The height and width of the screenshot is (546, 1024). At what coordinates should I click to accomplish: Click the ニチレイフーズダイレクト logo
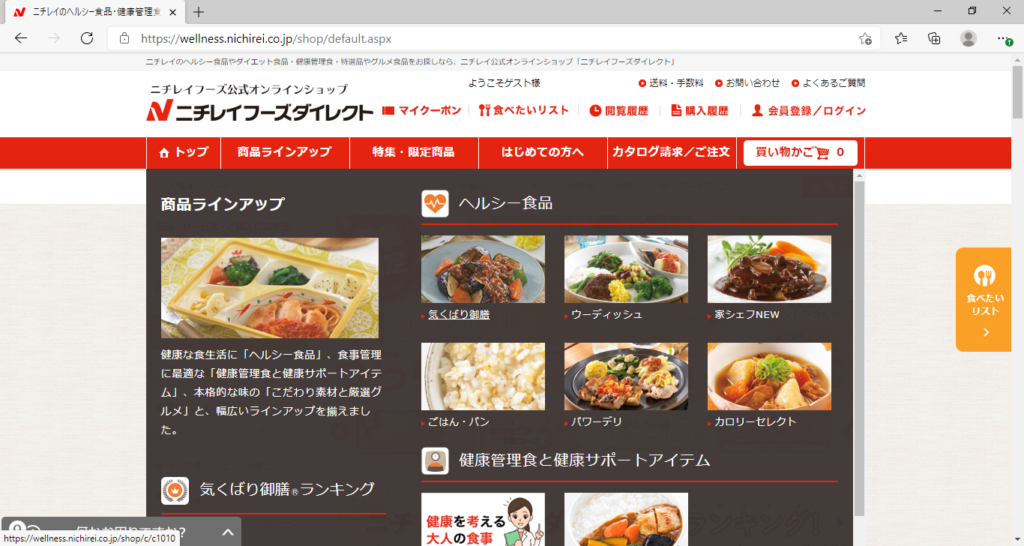(x=259, y=110)
